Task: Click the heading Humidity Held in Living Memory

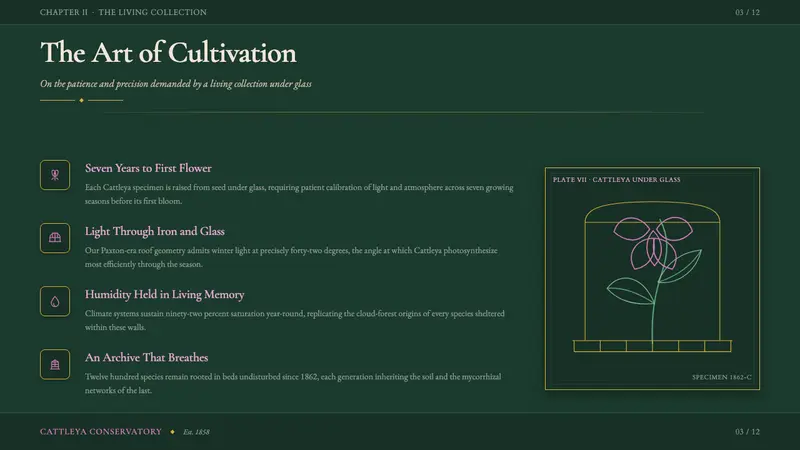Action: coord(164,294)
